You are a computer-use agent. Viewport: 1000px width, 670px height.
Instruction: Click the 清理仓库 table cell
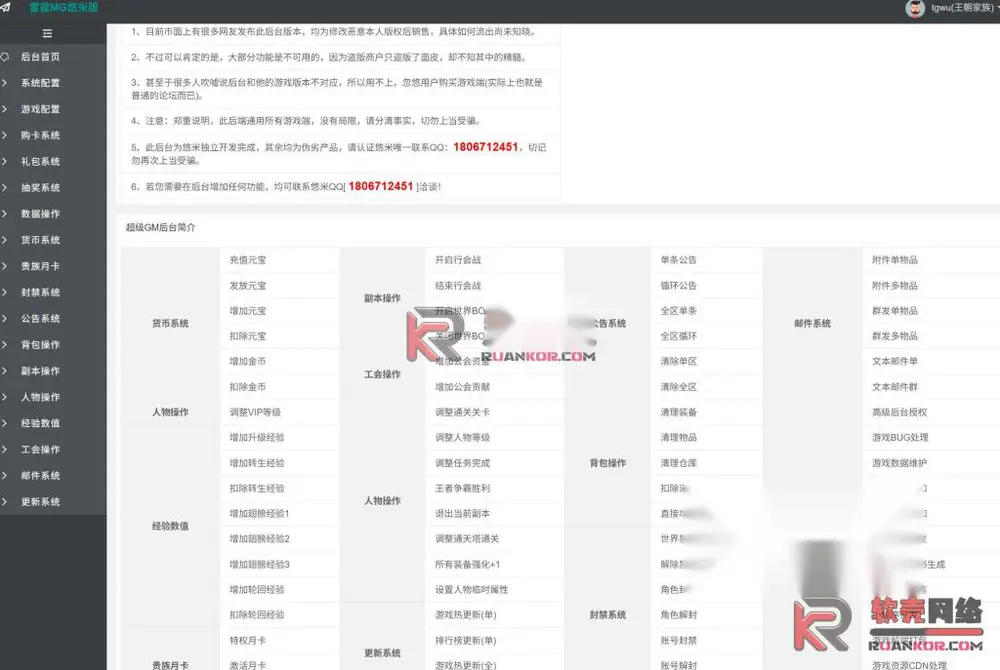[x=707, y=463]
